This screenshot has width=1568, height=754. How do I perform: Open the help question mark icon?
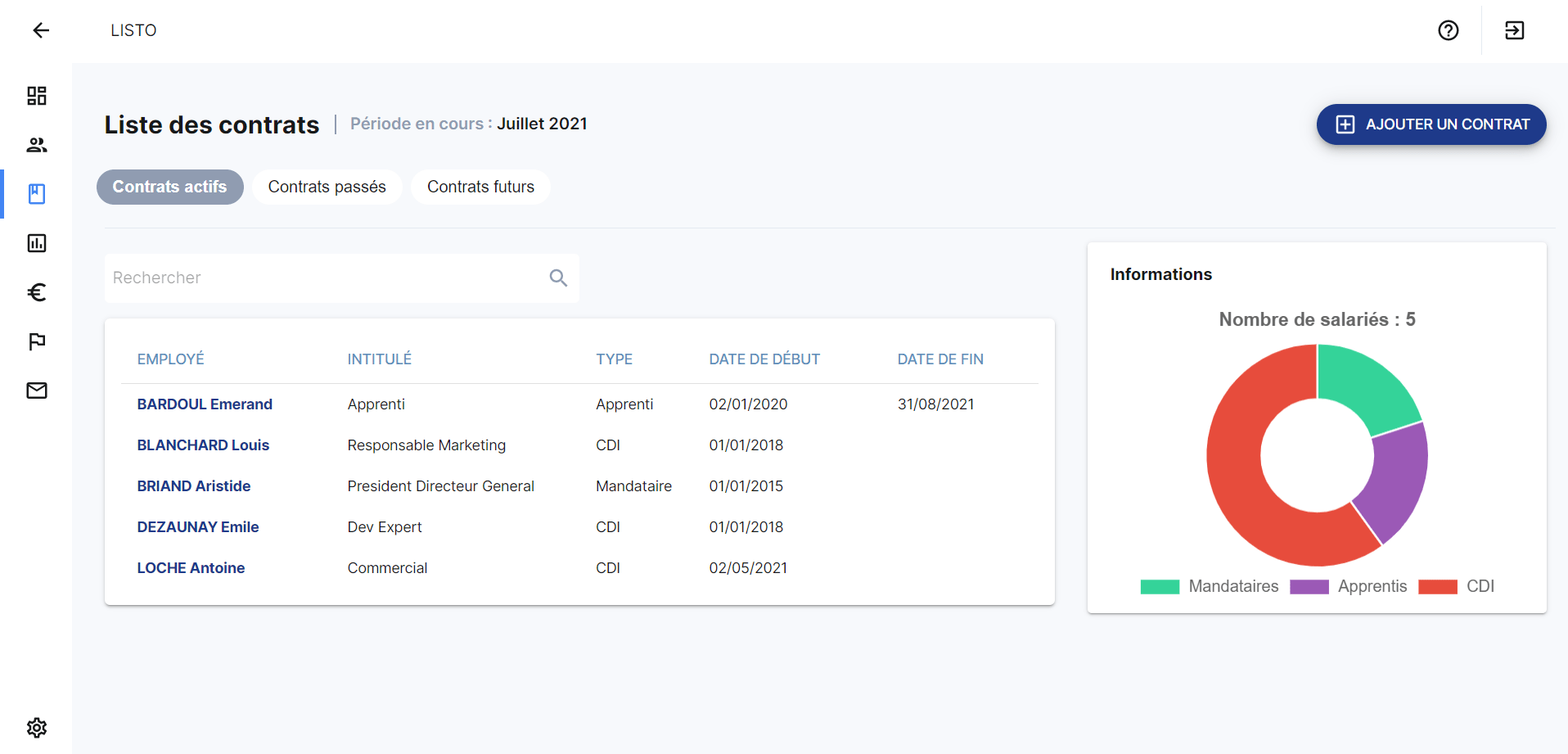tap(1449, 30)
